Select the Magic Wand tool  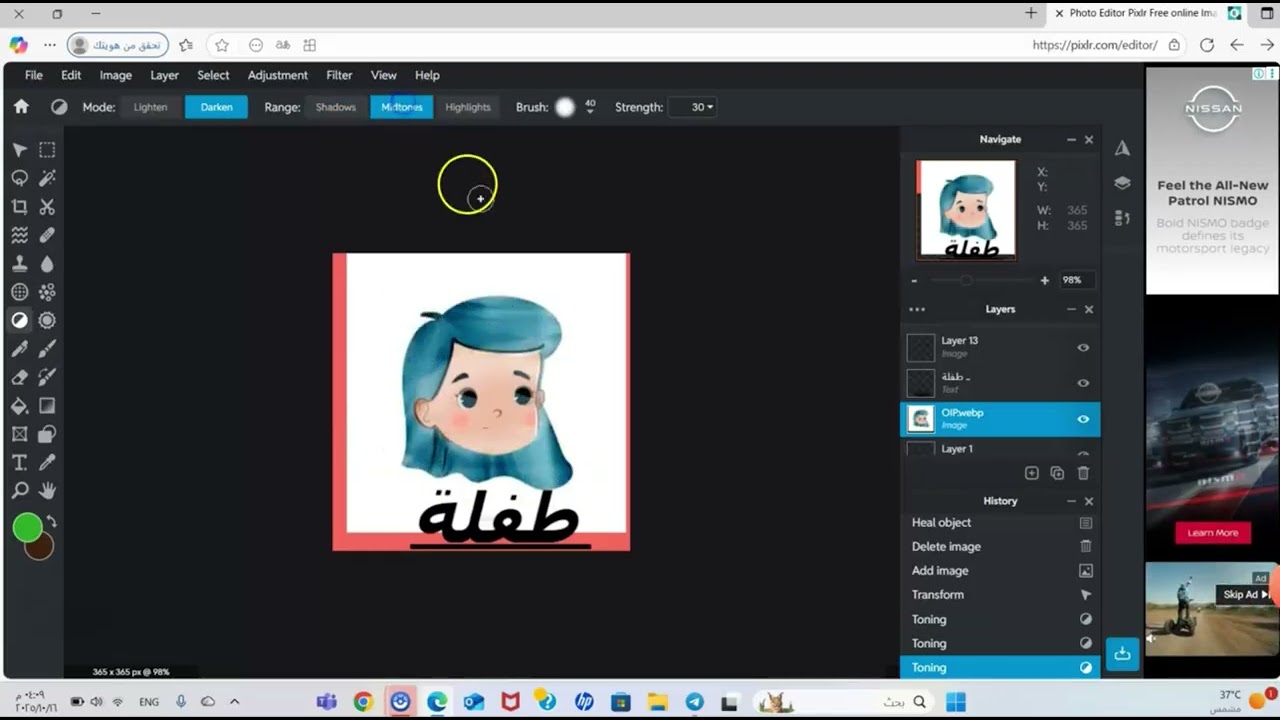(x=47, y=178)
